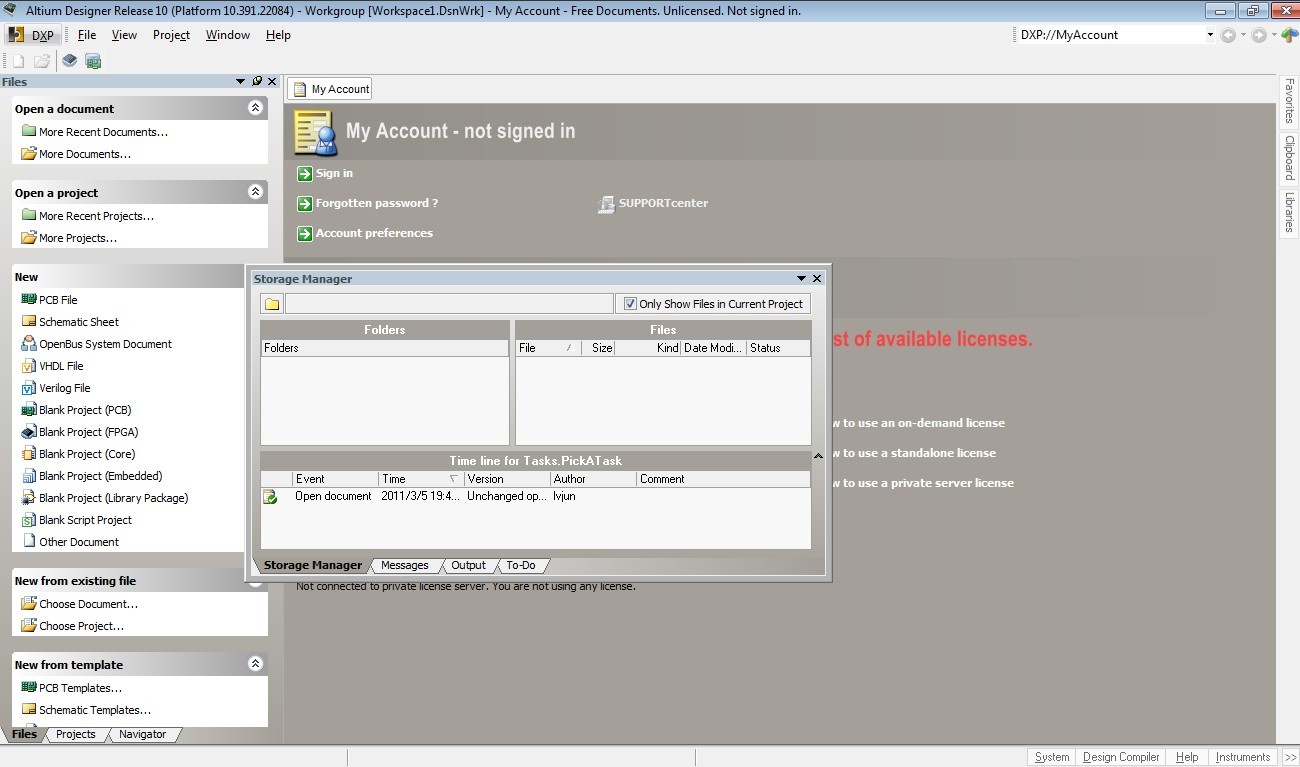Click Blank Project (FPGA) icon
The image size is (1300, 767).
coord(29,431)
